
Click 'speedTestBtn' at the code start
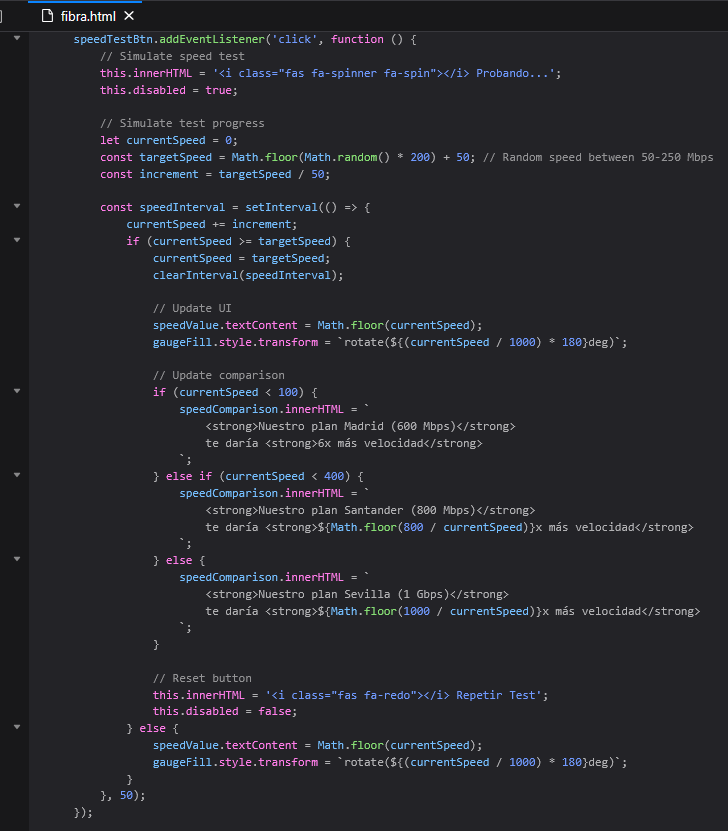(113, 39)
